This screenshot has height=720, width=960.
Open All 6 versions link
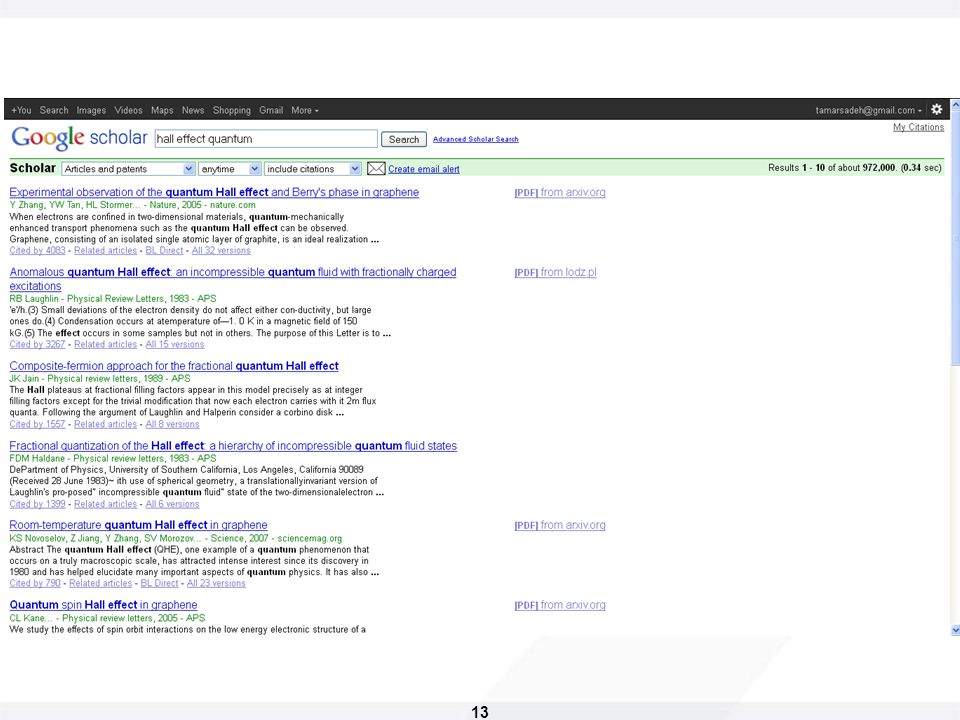point(172,504)
